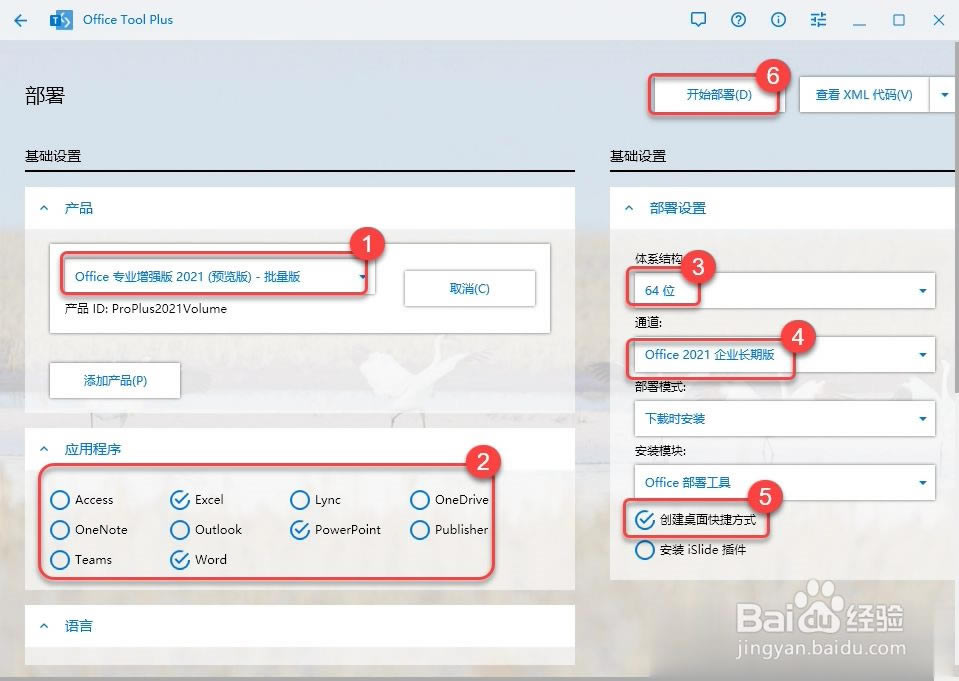This screenshot has height=681, width=959.
Task: Open the help question mark icon
Action: (x=738, y=20)
